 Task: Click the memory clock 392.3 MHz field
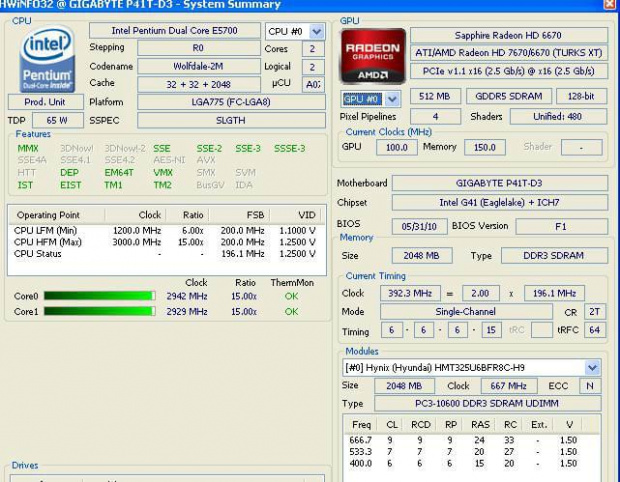[x=410, y=293]
